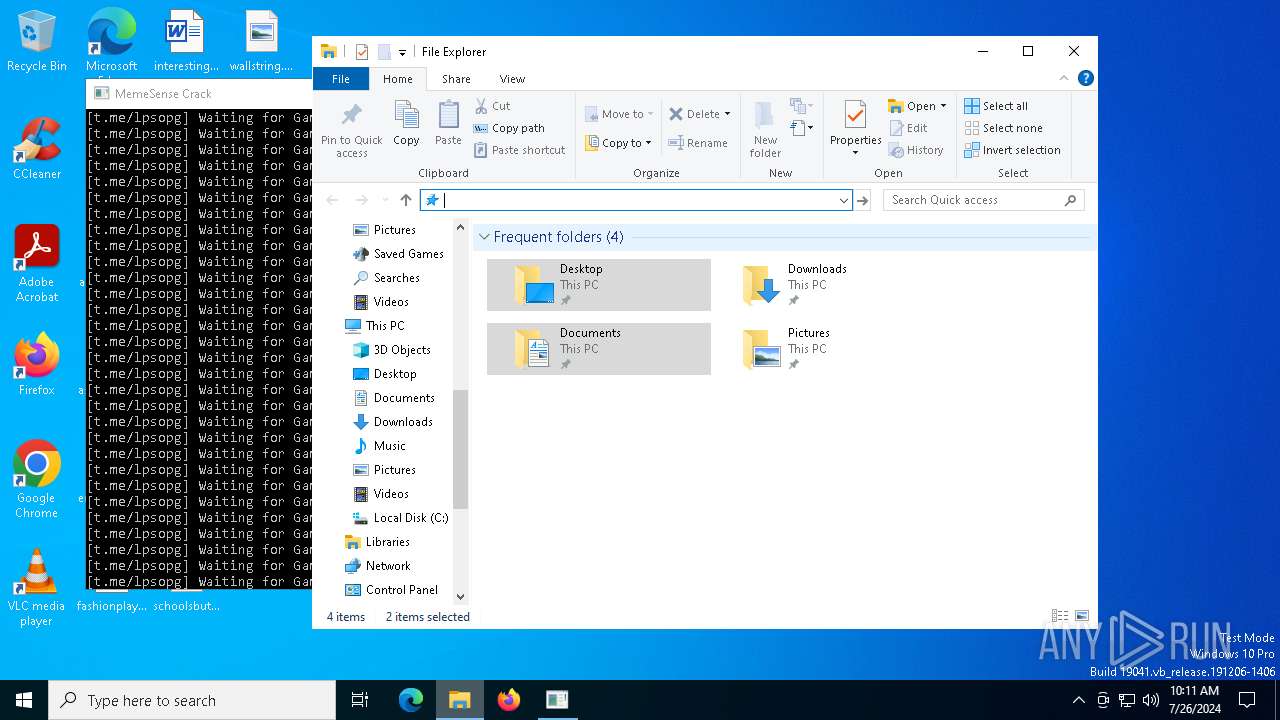Select the Desktop frequent folder
This screenshot has height=720, width=1280.
[x=599, y=285]
